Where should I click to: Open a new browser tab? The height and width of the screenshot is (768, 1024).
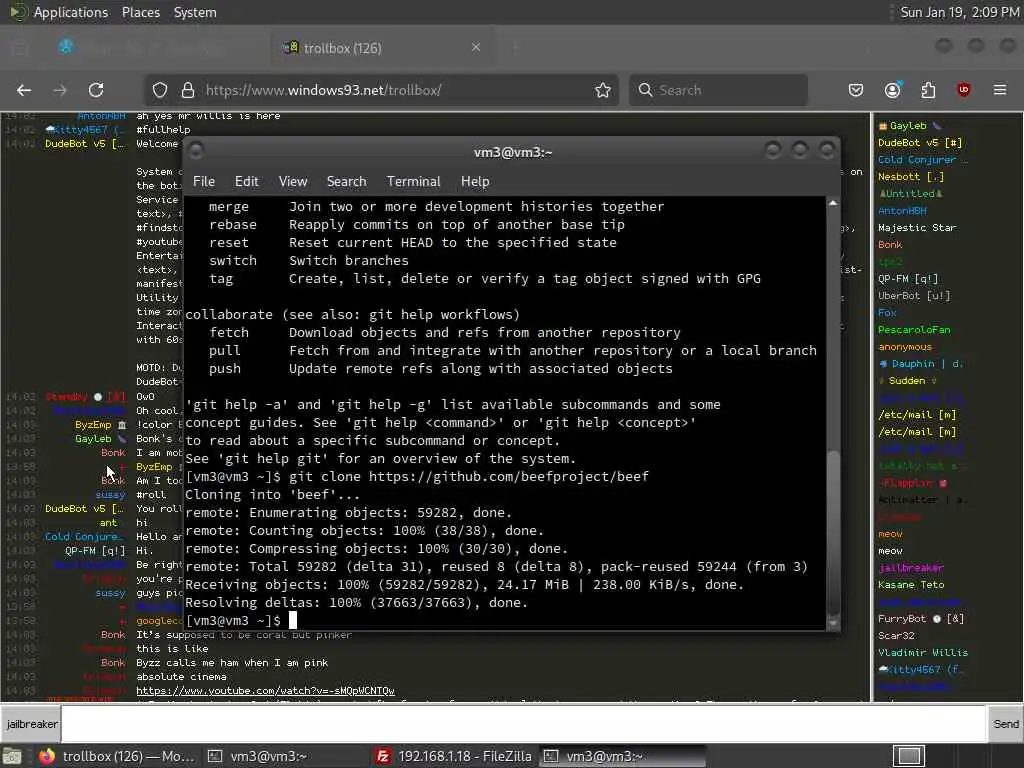516,47
